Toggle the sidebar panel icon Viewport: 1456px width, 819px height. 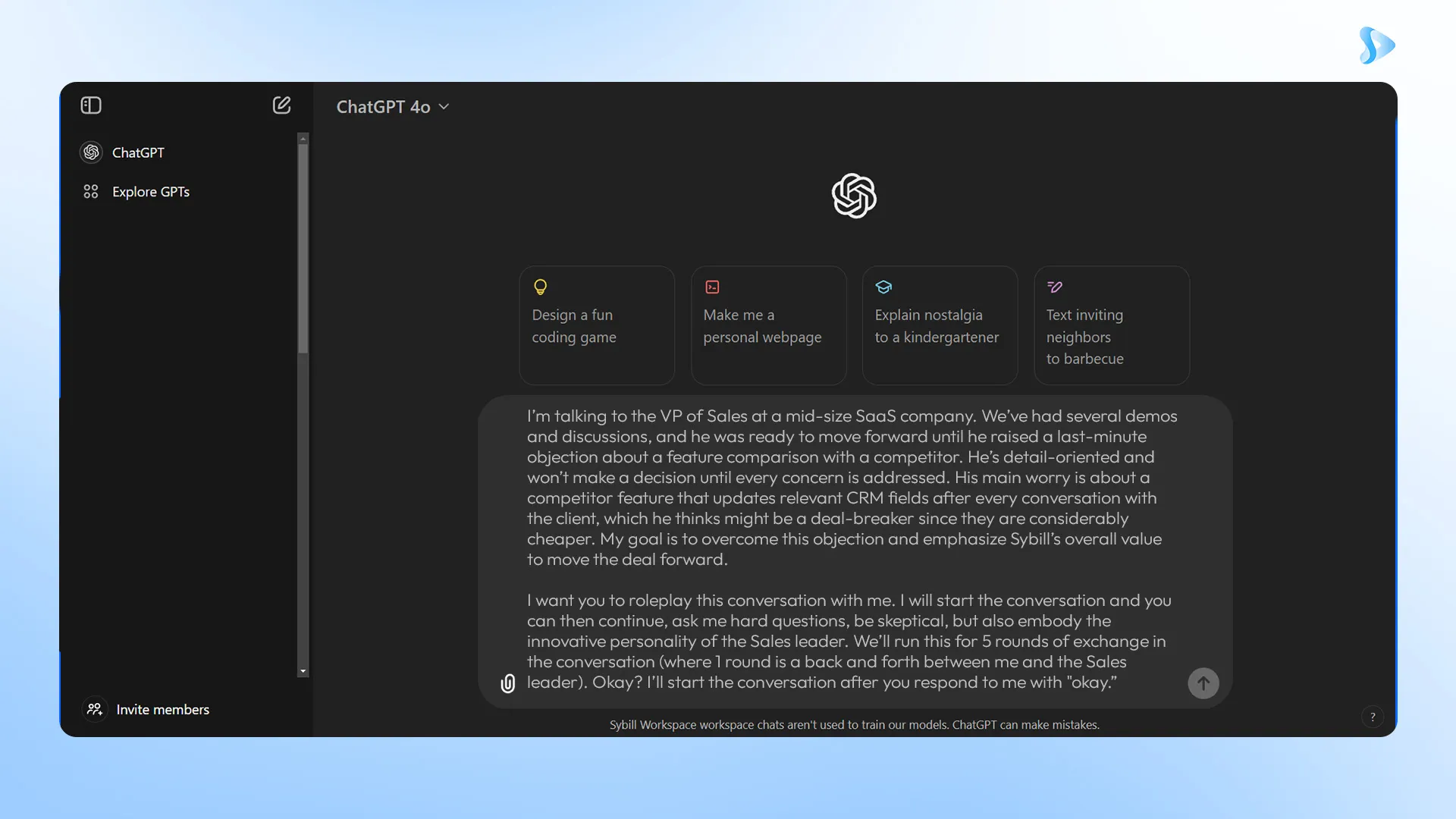[91, 105]
